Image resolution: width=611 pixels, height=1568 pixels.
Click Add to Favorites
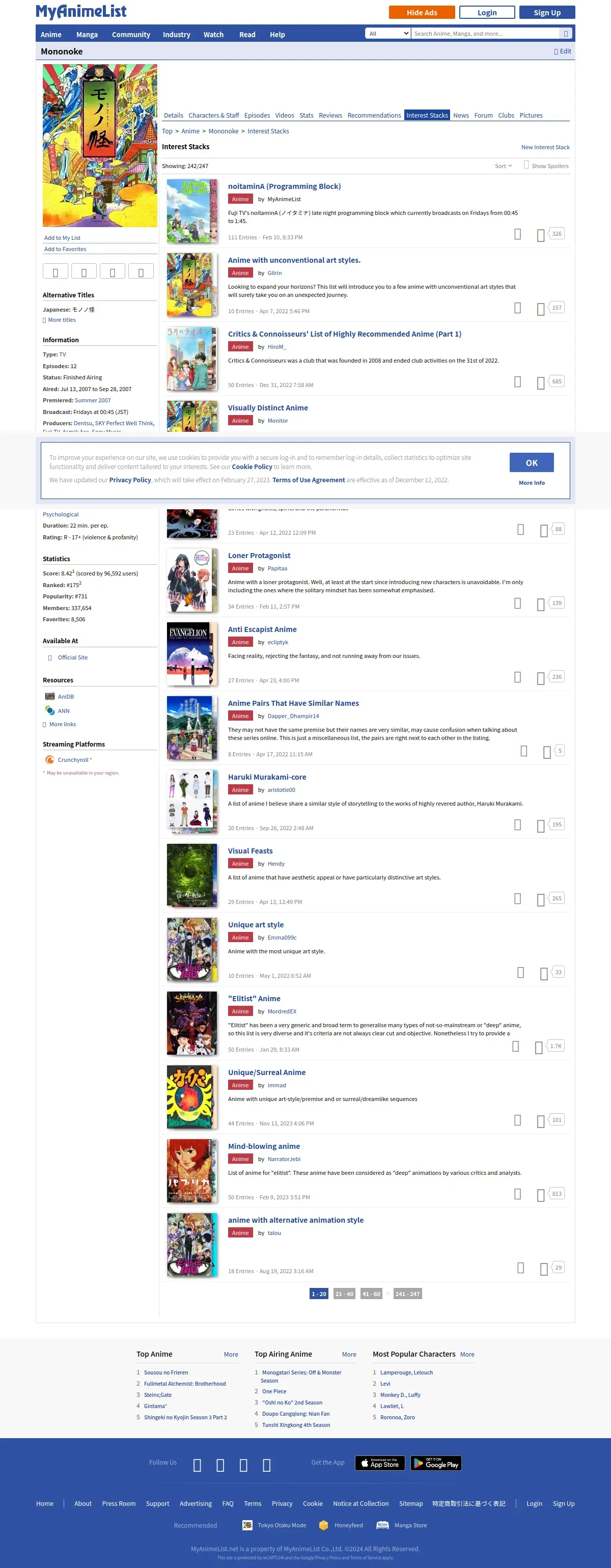point(65,249)
